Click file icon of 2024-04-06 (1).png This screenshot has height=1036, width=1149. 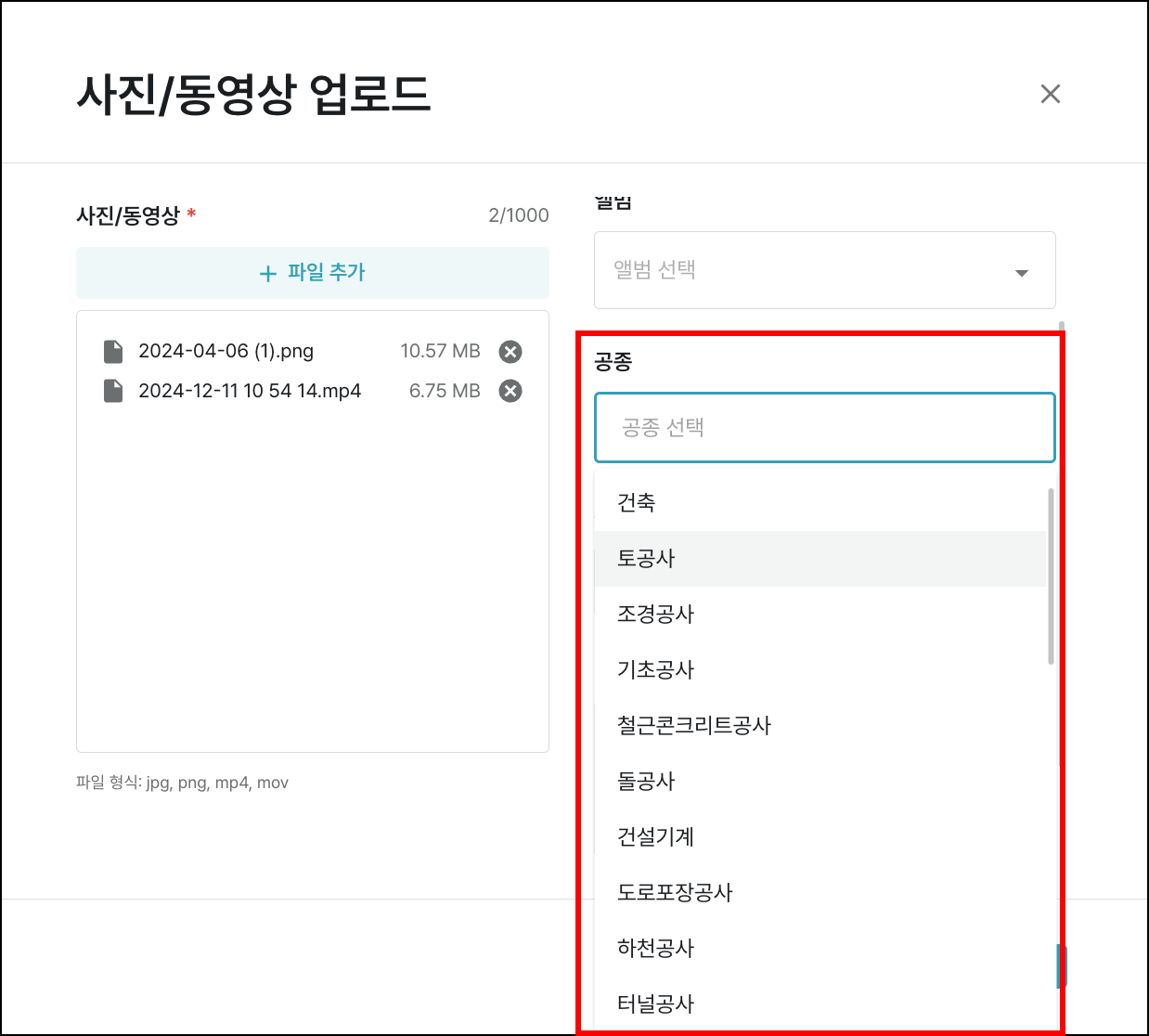click(113, 352)
